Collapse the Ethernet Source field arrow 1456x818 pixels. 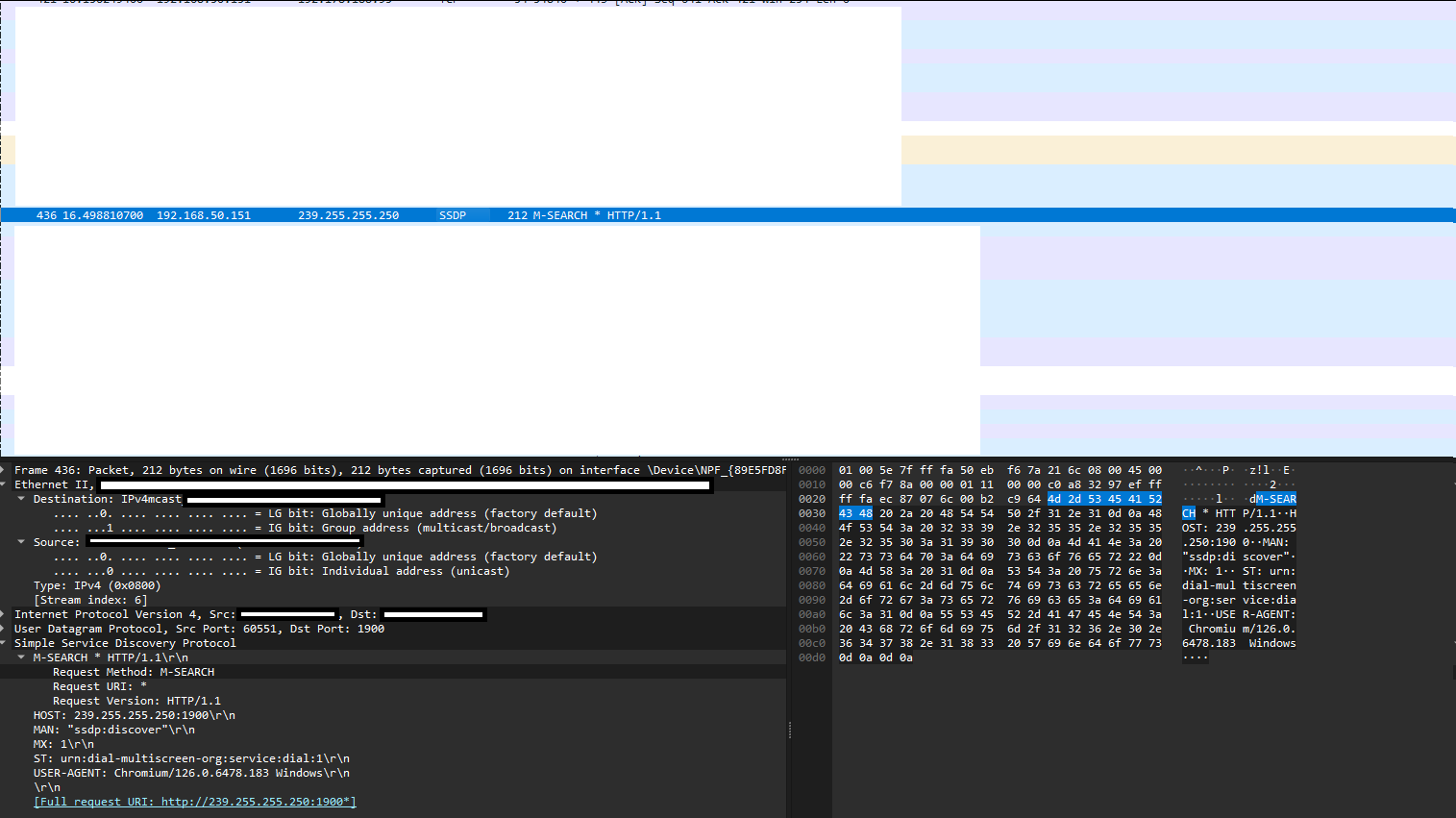tap(21, 542)
